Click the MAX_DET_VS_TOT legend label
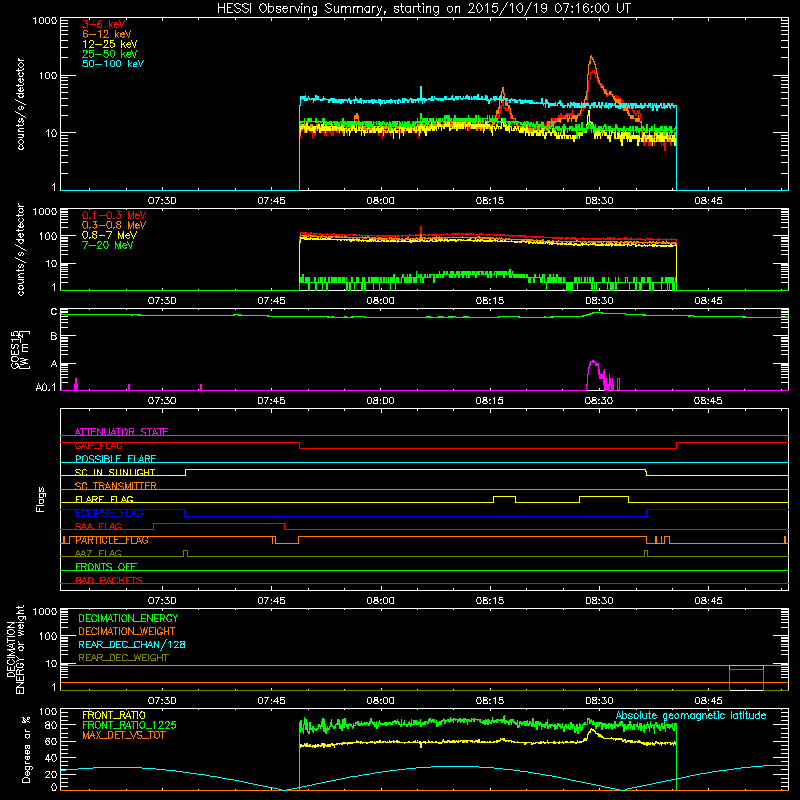The width and height of the screenshot is (800, 800). [123, 735]
